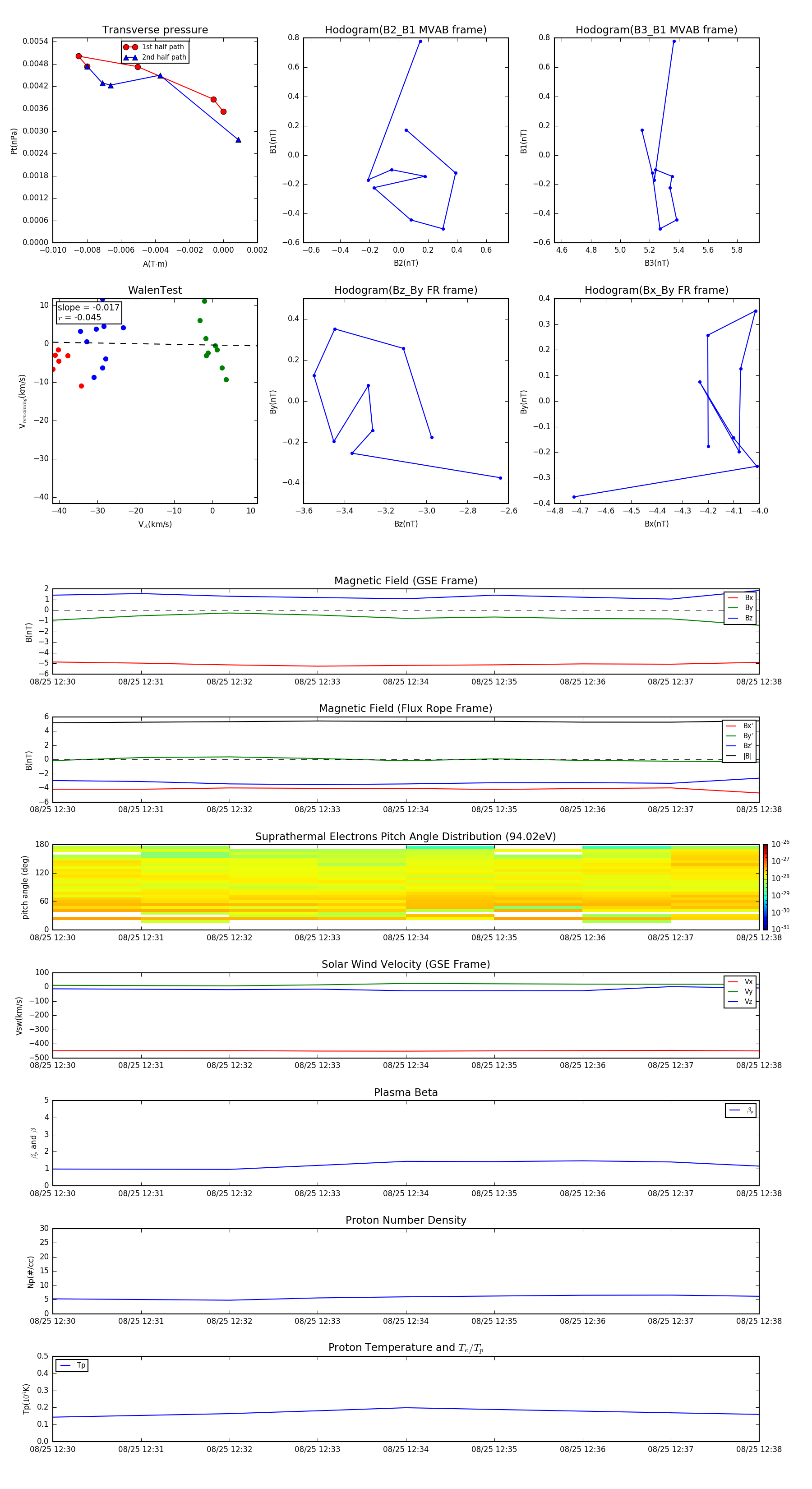Click the 'Vz' velocity legend entry

pyautogui.click(x=740, y=1002)
